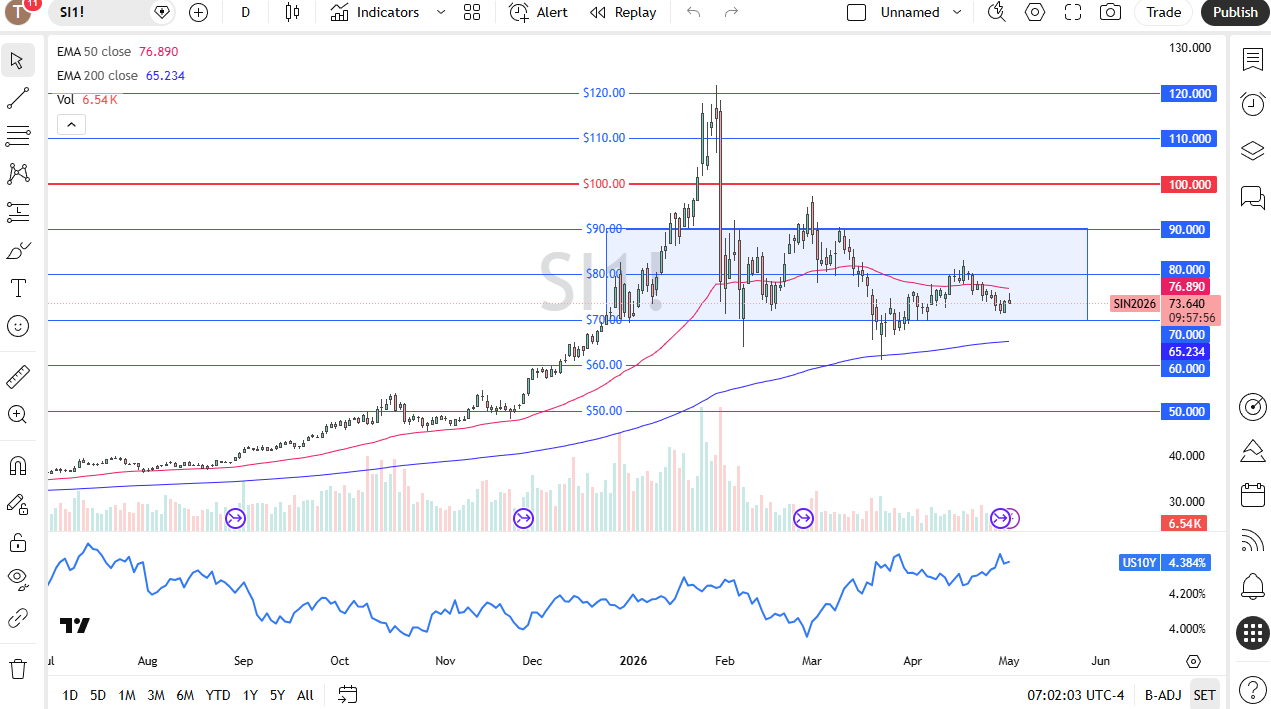Open the ideas stream icon in right sidebar

point(1252,451)
